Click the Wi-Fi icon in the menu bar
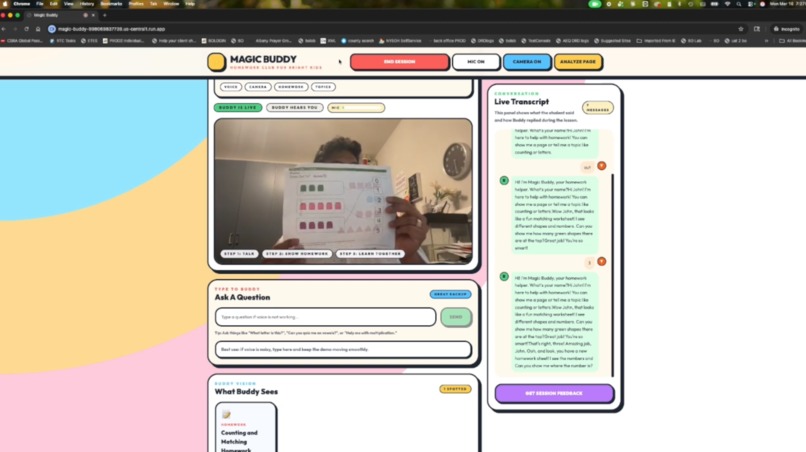Image resolution: width=806 pixels, height=452 pixels. [x=727, y=4]
